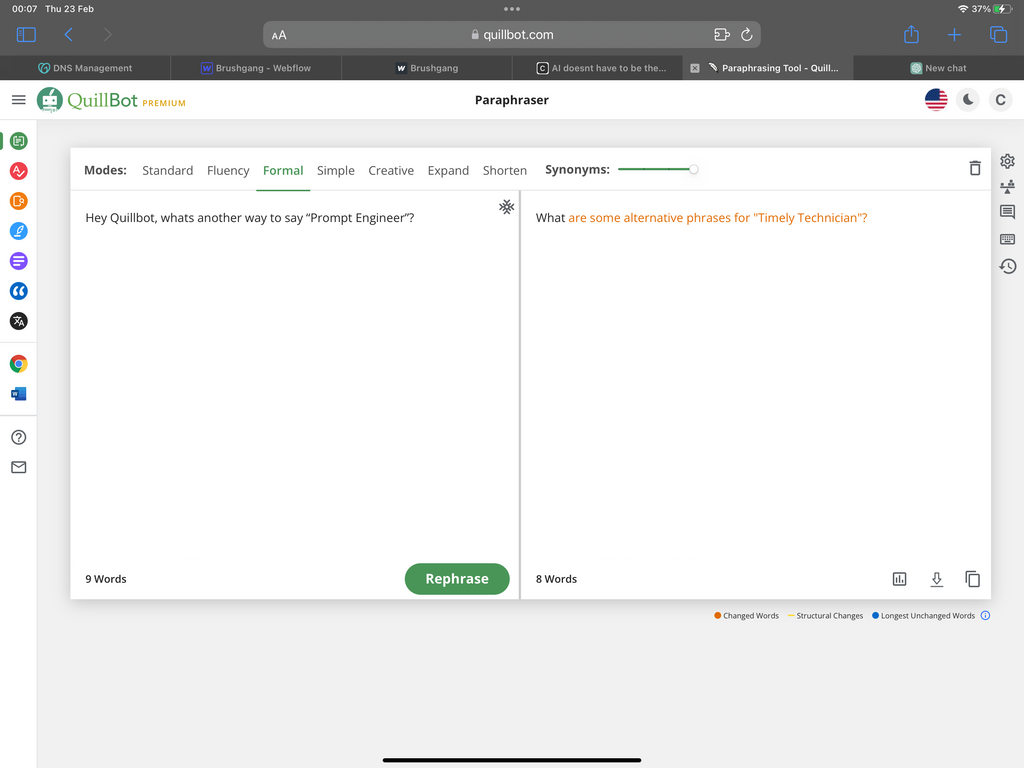Open the Translator sidebar icon

pyautogui.click(x=19, y=321)
